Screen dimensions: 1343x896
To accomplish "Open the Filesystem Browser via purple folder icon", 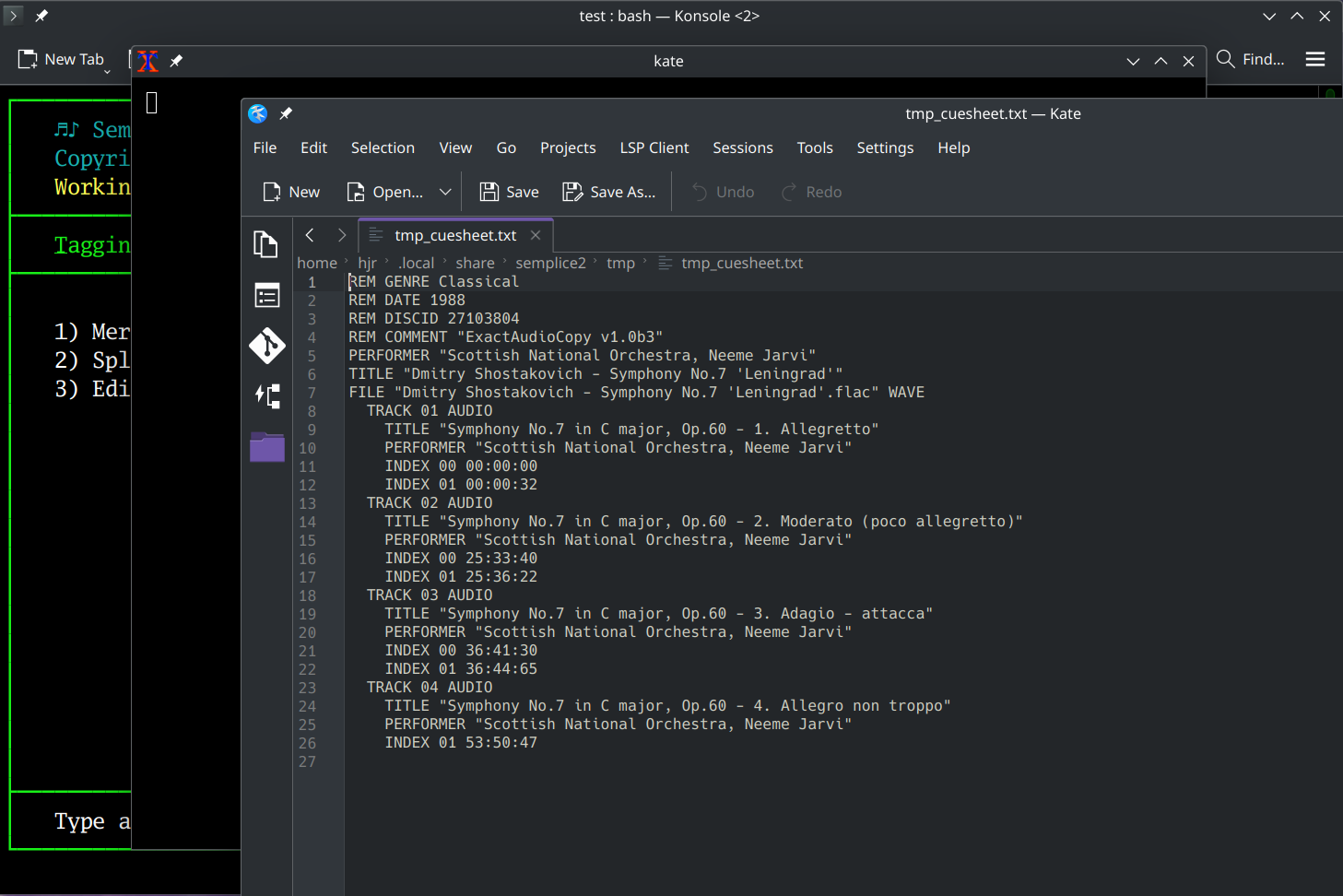I will pyautogui.click(x=266, y=447).
